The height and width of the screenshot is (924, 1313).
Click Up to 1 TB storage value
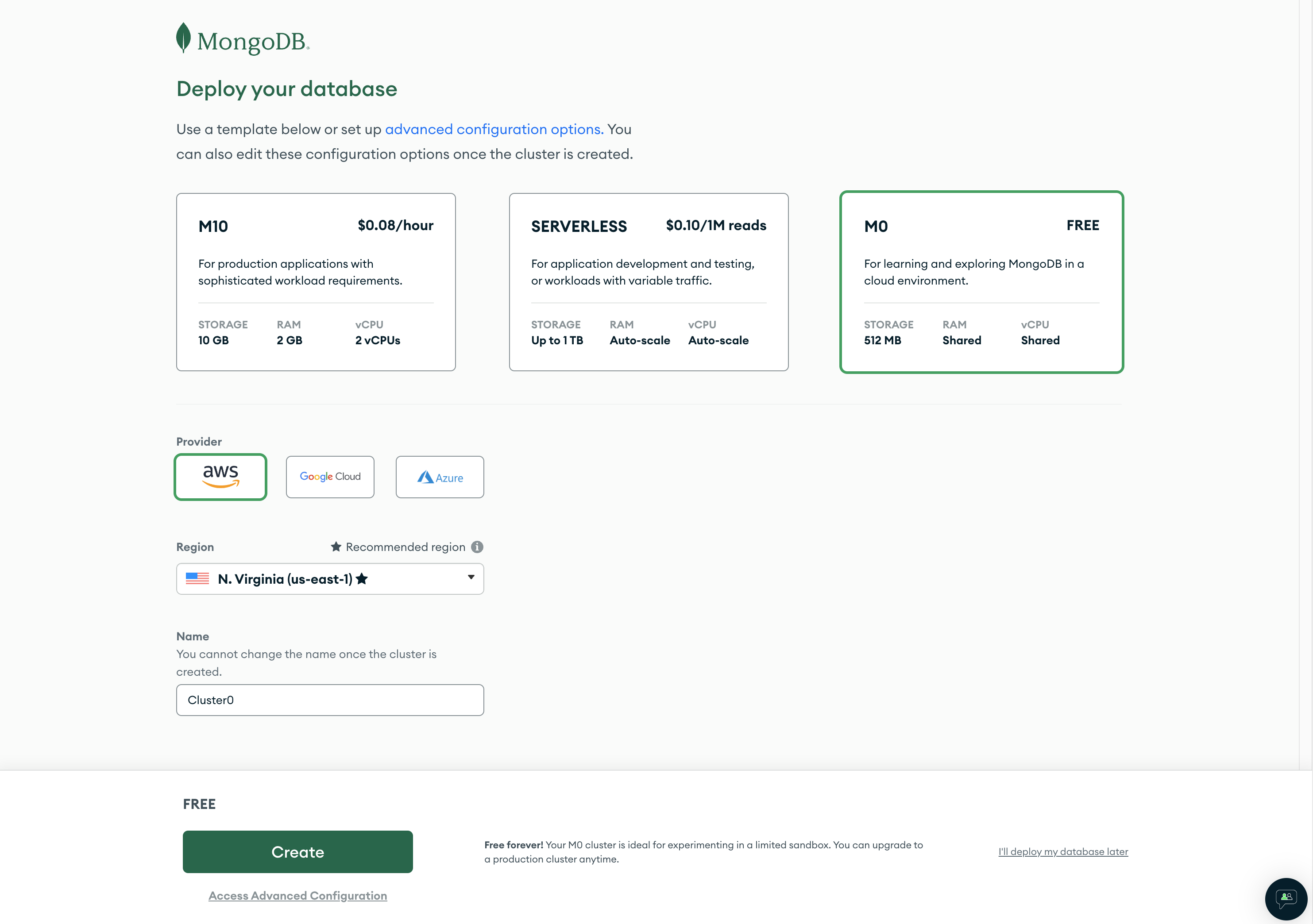coord(557,340)
